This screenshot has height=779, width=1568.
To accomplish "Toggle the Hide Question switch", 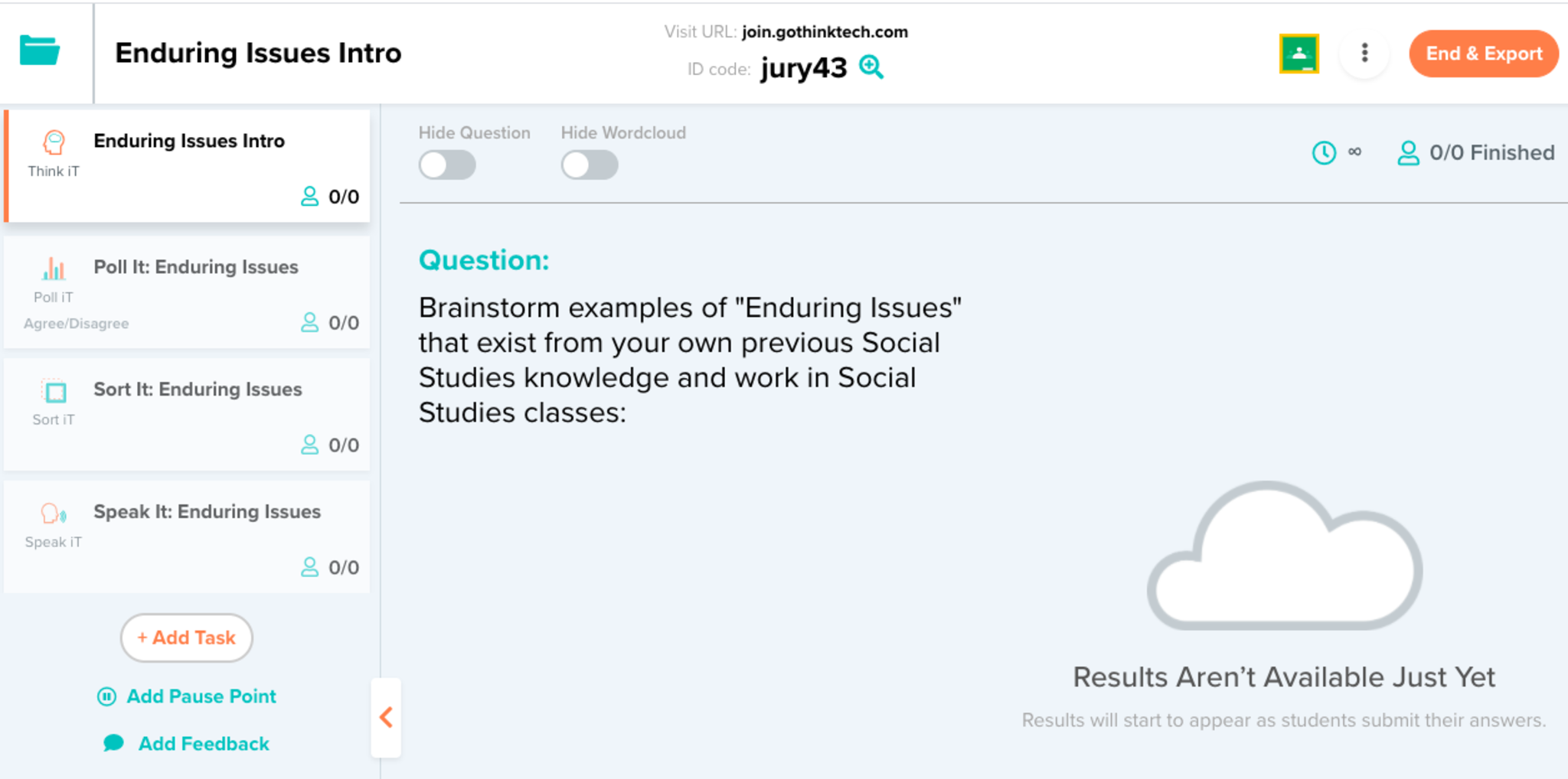I will (447, 165).
